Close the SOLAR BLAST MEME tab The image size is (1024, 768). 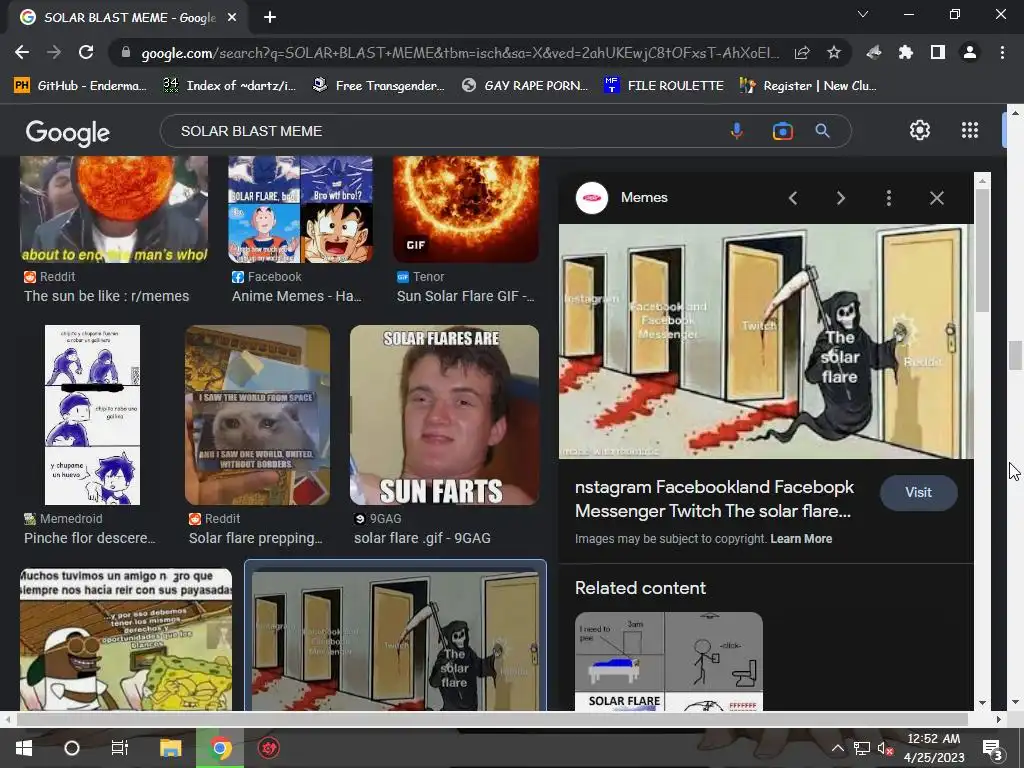point(232,18)
